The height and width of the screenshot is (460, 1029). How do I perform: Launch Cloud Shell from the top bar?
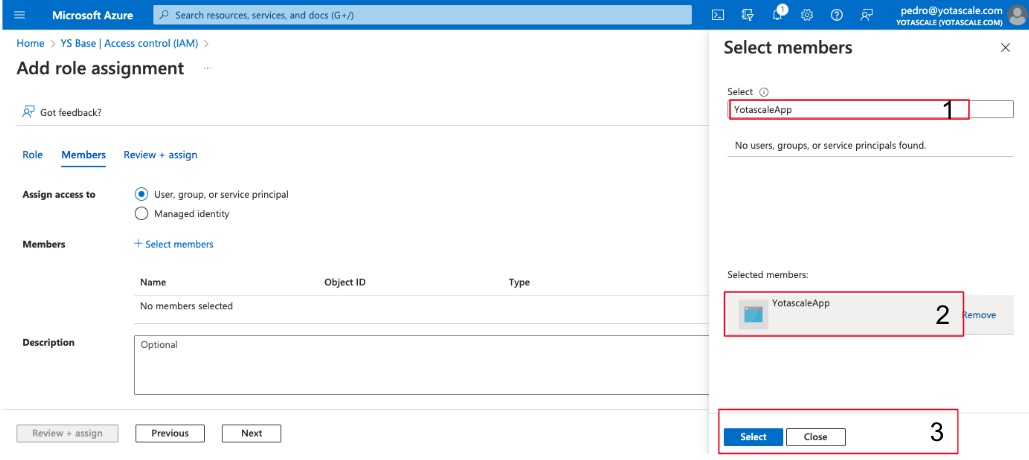point(718,15)
